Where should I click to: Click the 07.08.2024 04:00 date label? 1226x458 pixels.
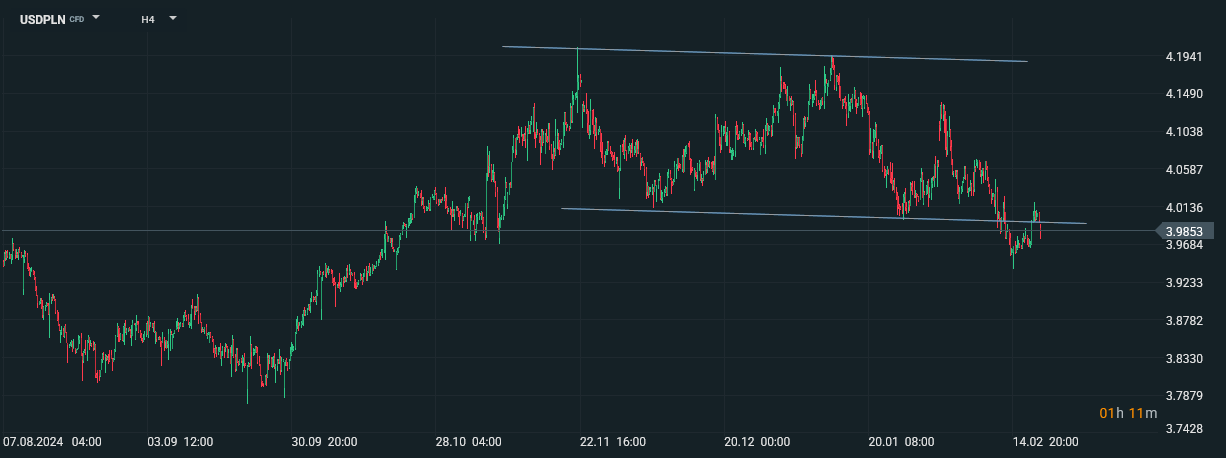click(x=51, y=441)
